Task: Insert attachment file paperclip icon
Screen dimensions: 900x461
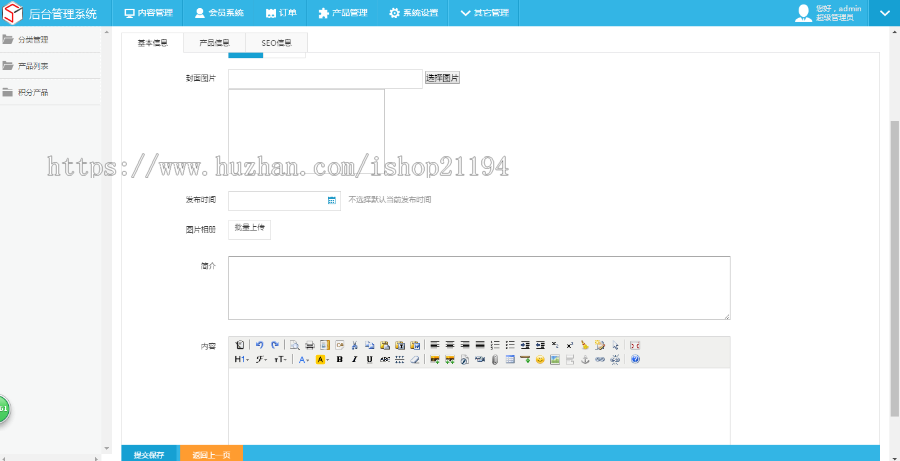Action: [x=495, y=359]
